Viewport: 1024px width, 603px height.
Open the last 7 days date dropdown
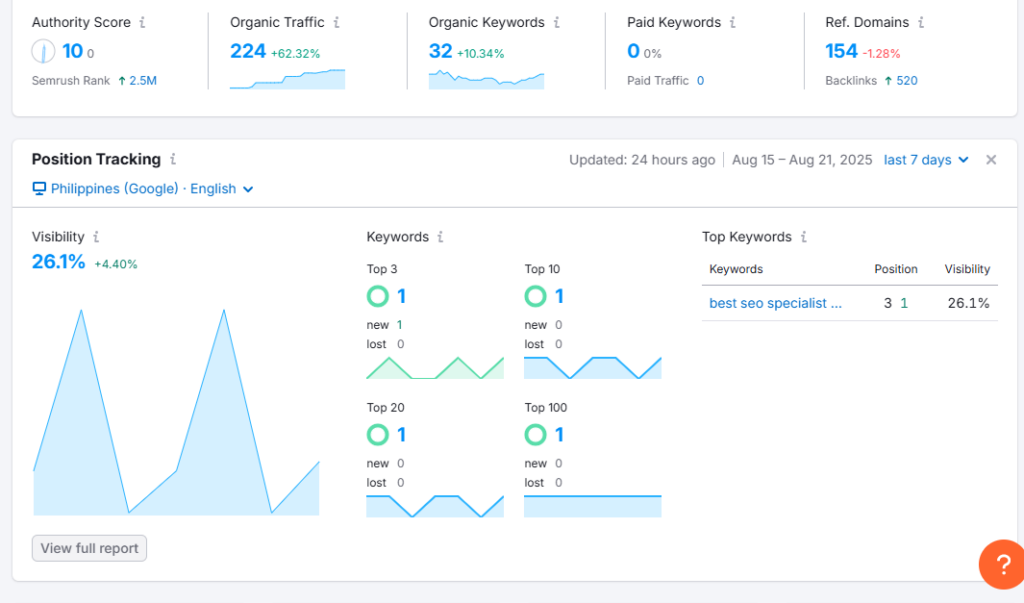click(x=926, y=160)
